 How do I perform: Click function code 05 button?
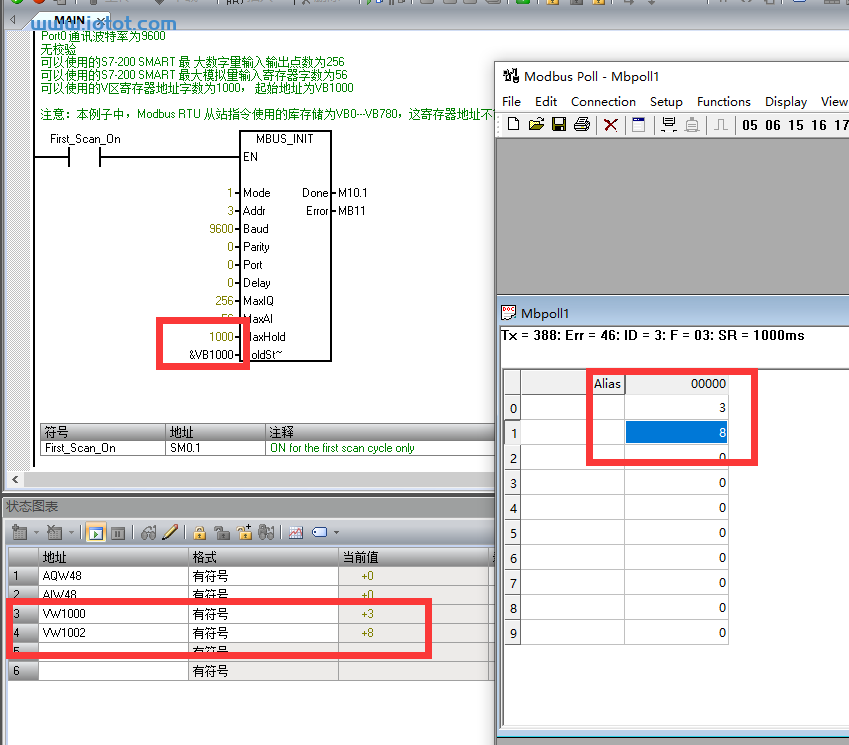(x=750, y=125)
